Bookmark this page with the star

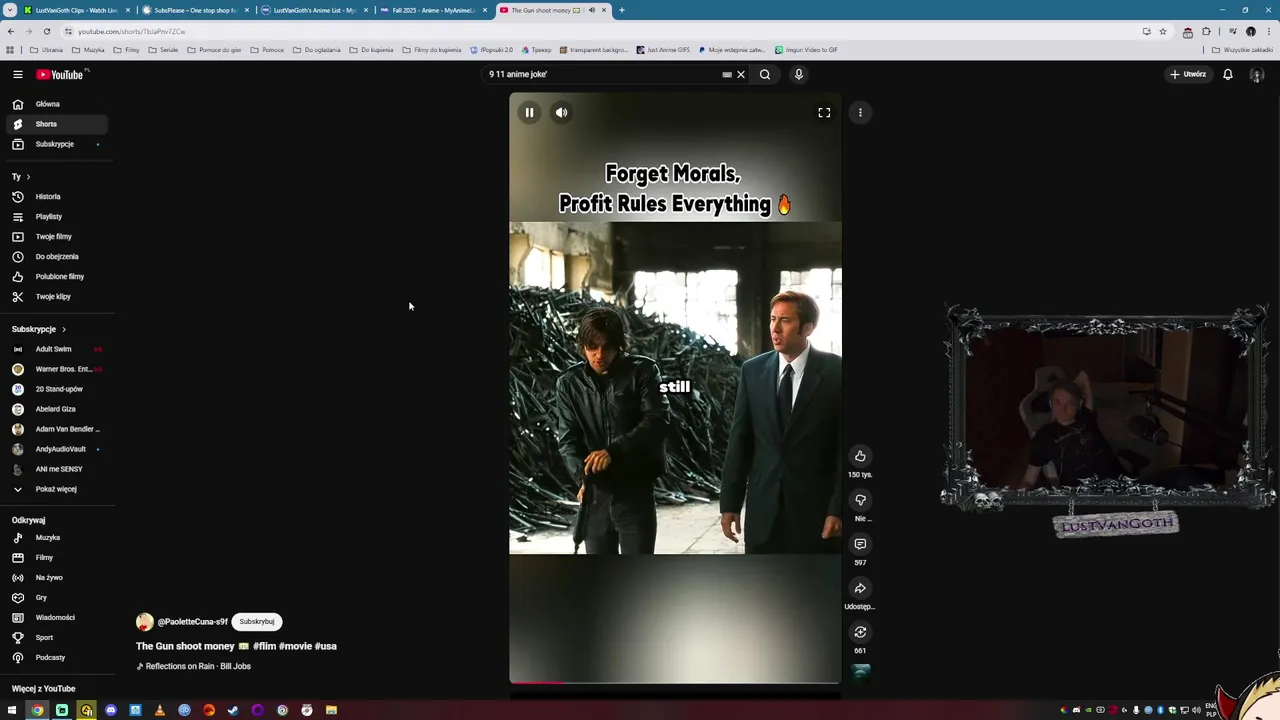coord(1162,31)
